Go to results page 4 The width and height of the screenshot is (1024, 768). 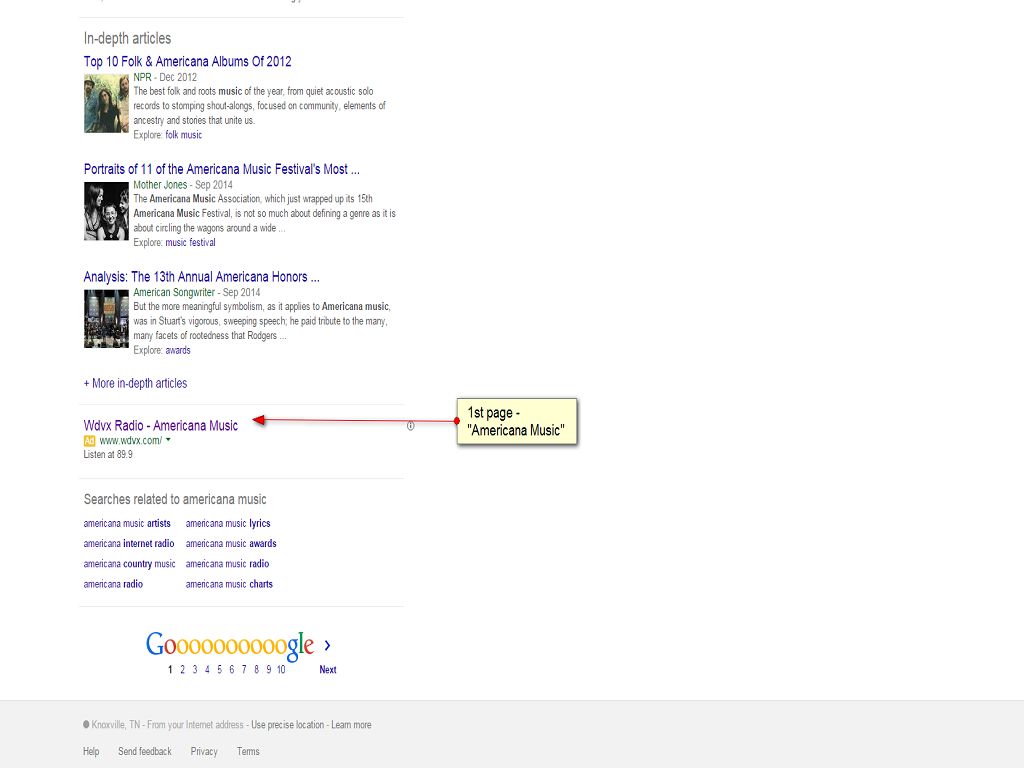pos(207,669)
